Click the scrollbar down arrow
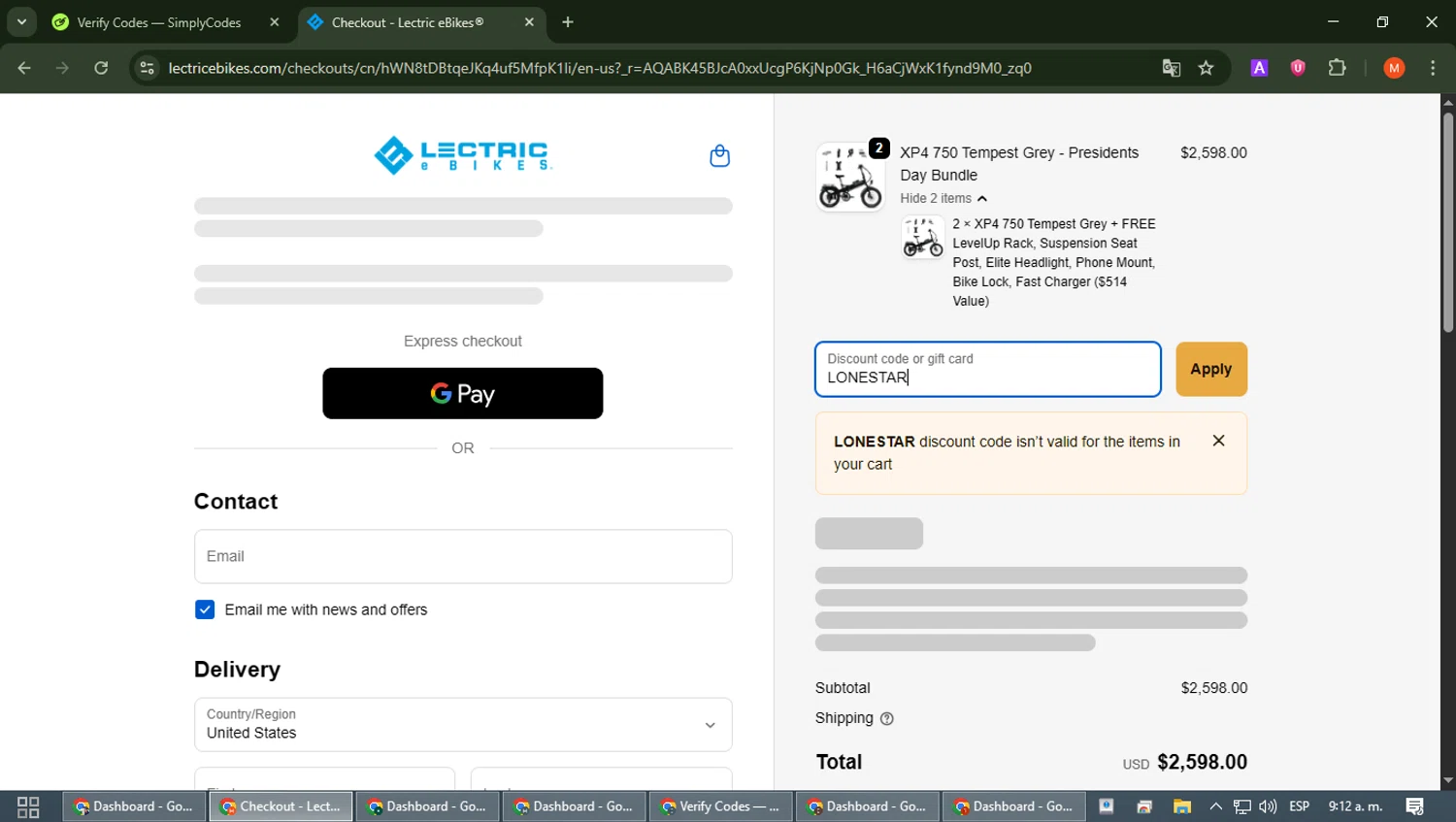1456x822 pixels. pos(1447,780)
